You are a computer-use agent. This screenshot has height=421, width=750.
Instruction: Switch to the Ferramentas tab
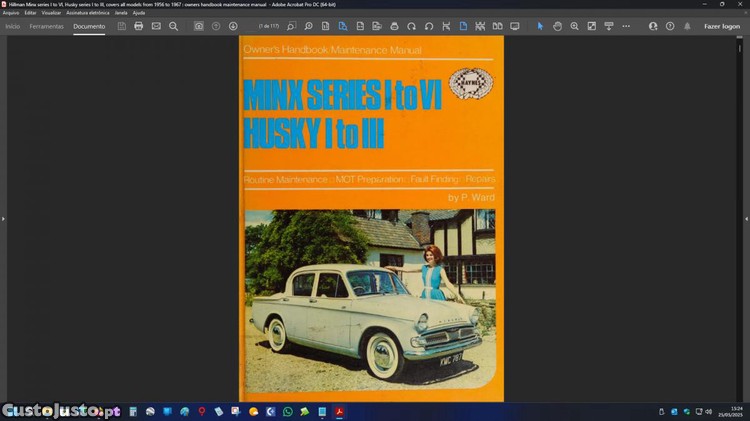click(46, 26)
